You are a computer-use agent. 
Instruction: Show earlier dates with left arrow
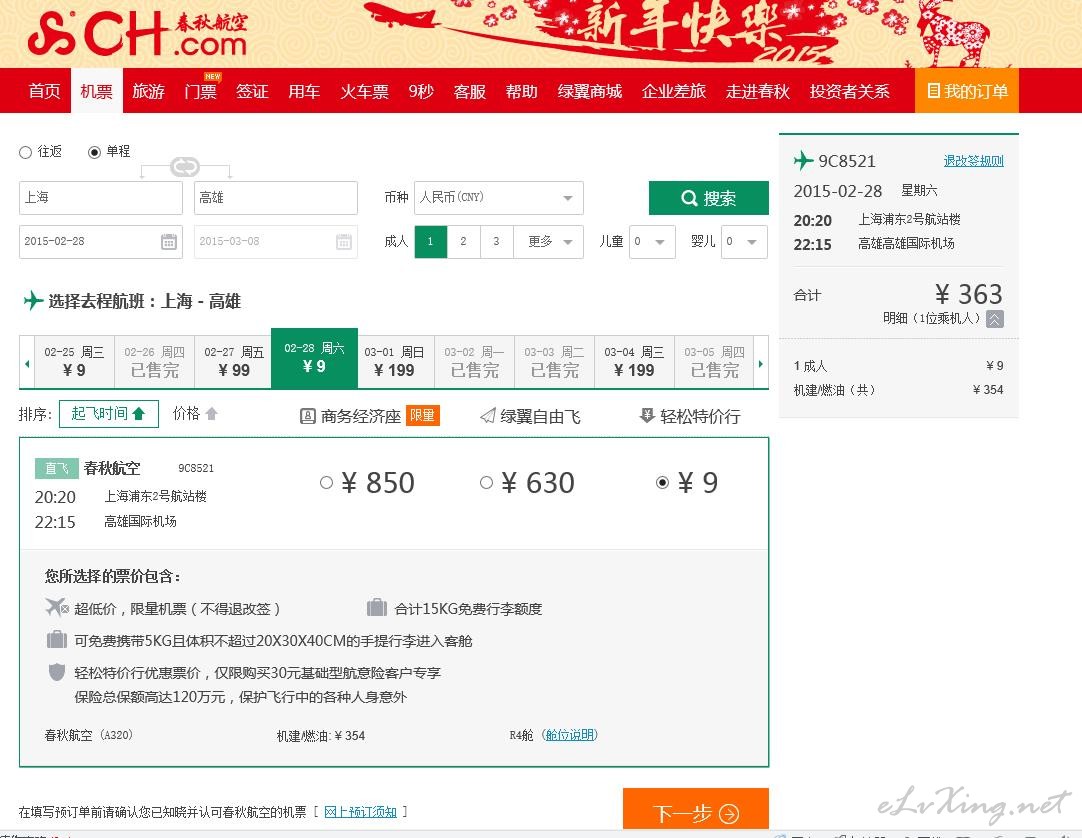tap(27, 363)
